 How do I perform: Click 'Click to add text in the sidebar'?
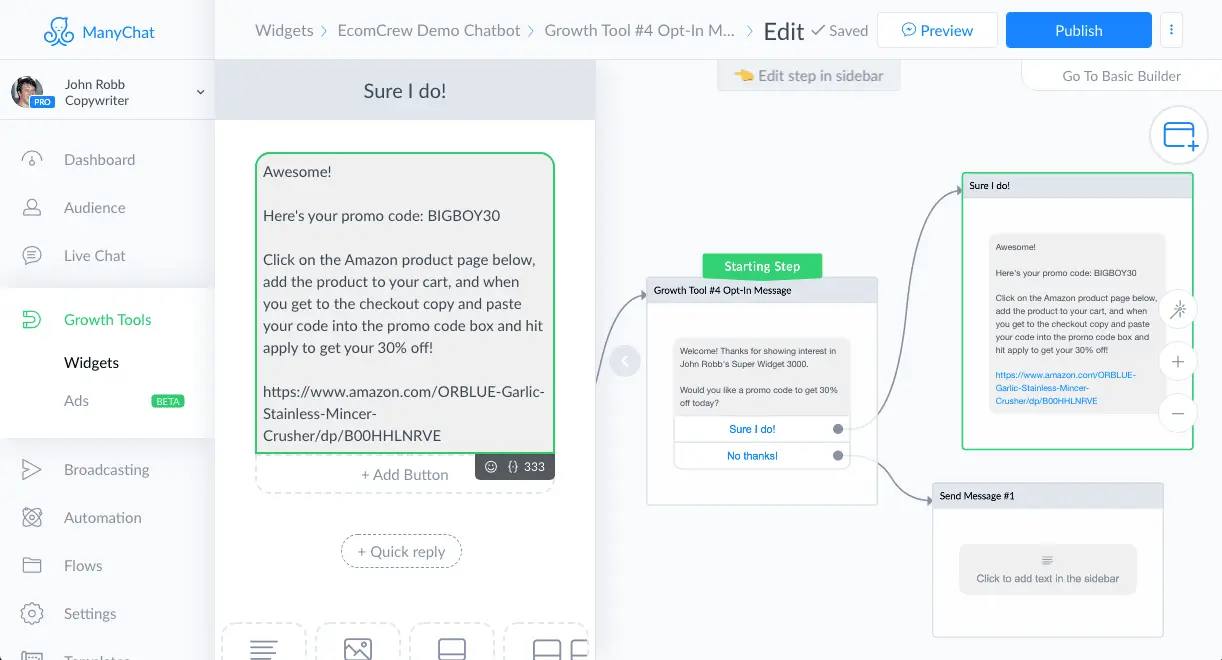[1048, 569]
